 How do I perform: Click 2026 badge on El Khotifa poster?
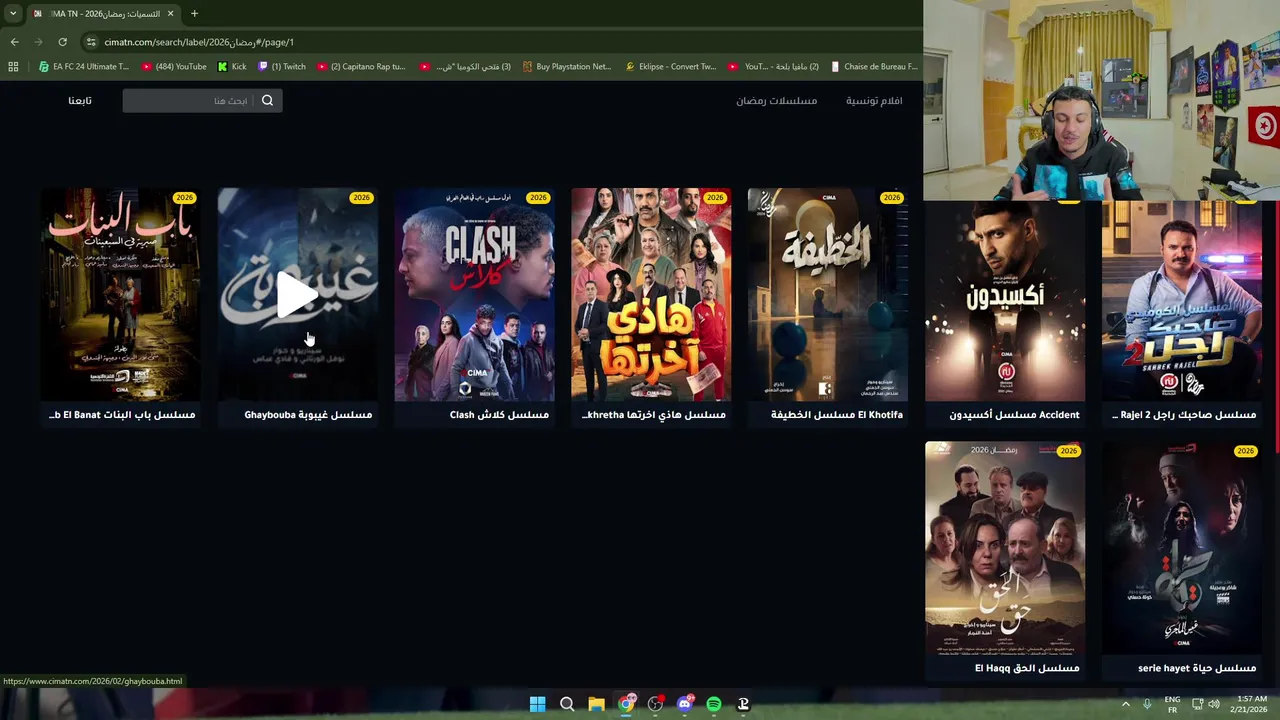pyautogui.click(x=891, y=197)
